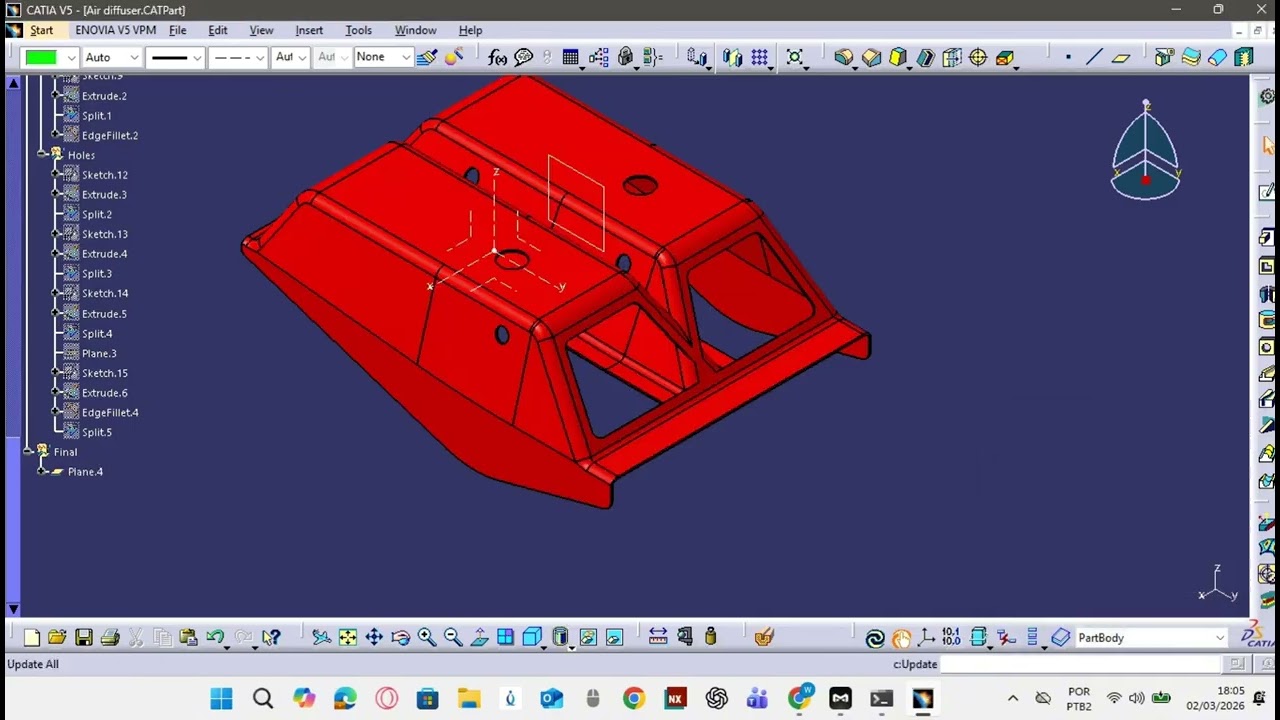
Task: Open the None layer dropdown
Action: click(x=405, y=57)
